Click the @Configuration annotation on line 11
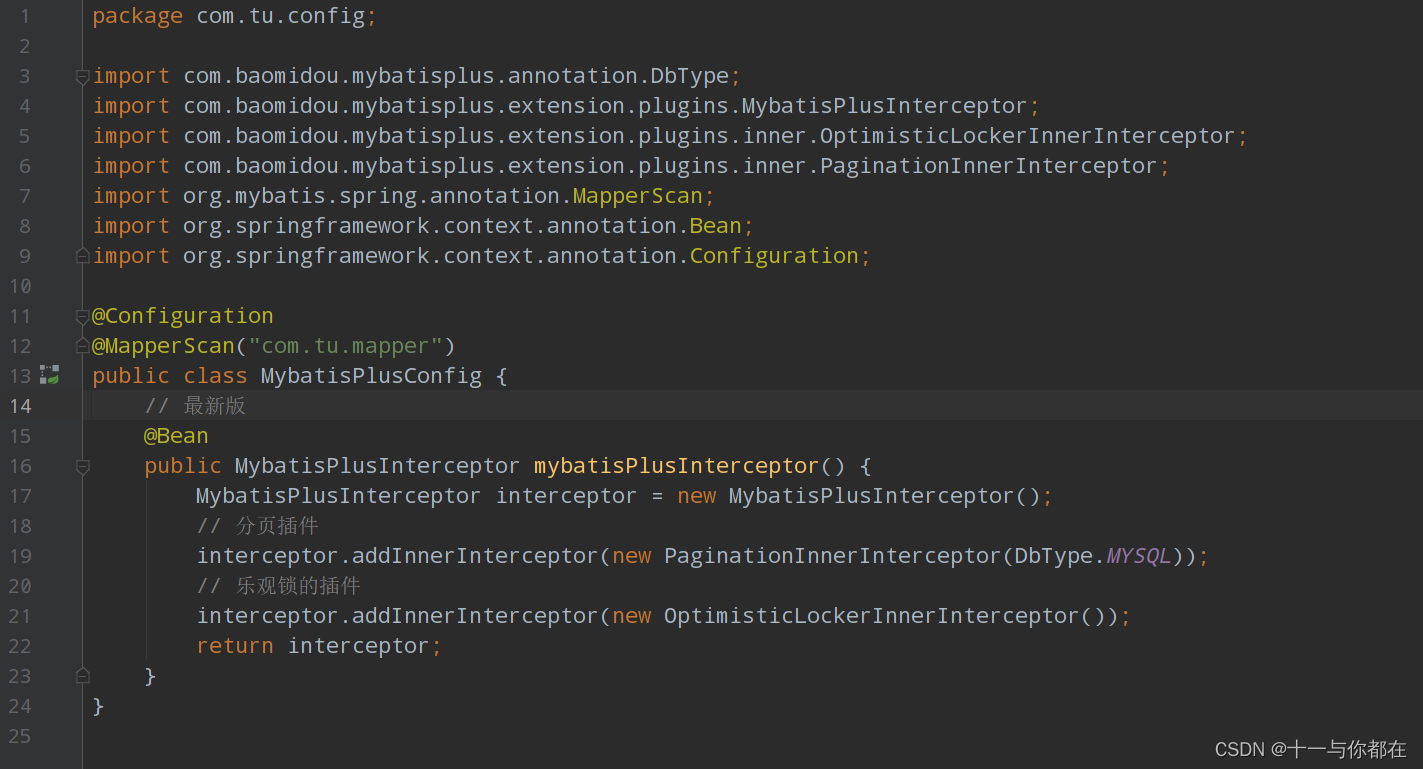Image resolution: width=1423 pixels, height=769 pixels. click(183, 316)
